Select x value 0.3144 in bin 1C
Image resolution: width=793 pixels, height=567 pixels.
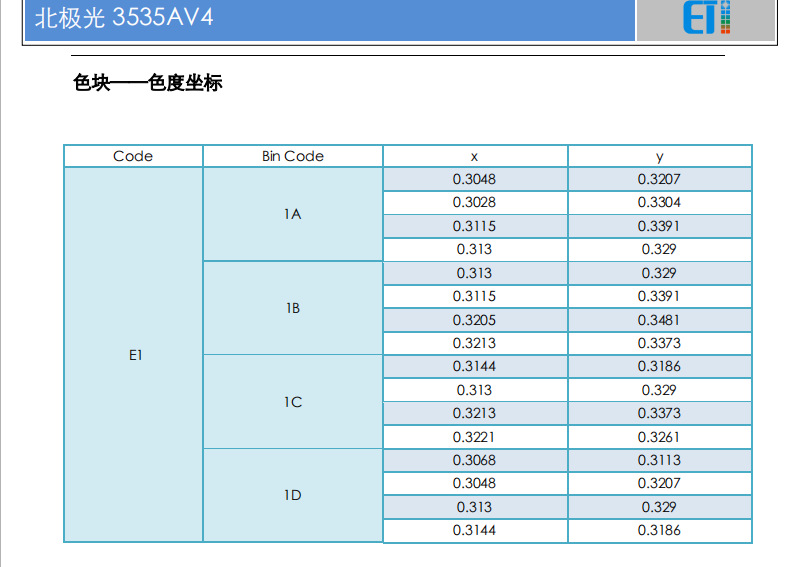(474, 367)
